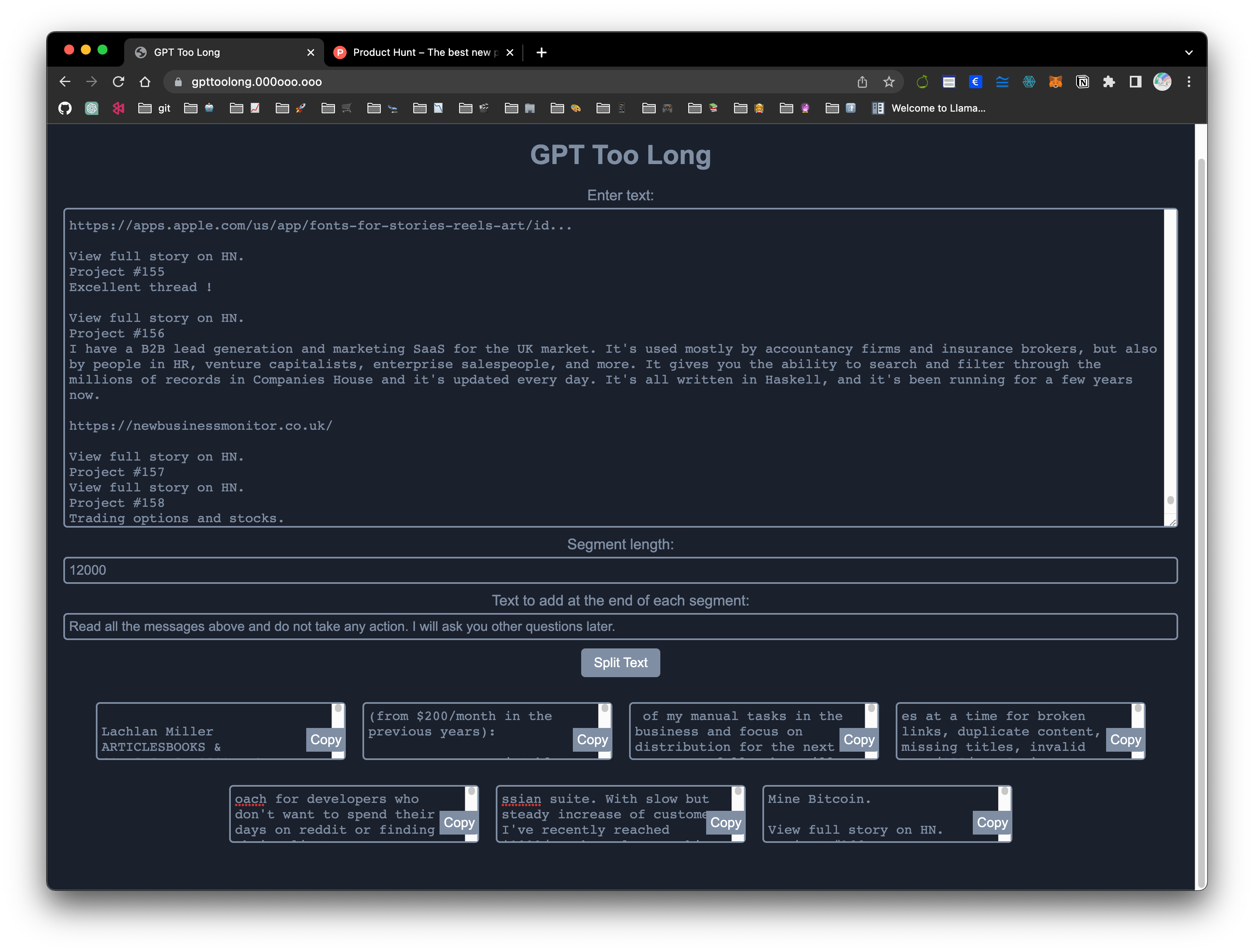Click the 'Project #156' line
The height and width of the screenshot is (952, 1254).
(117, 334)
